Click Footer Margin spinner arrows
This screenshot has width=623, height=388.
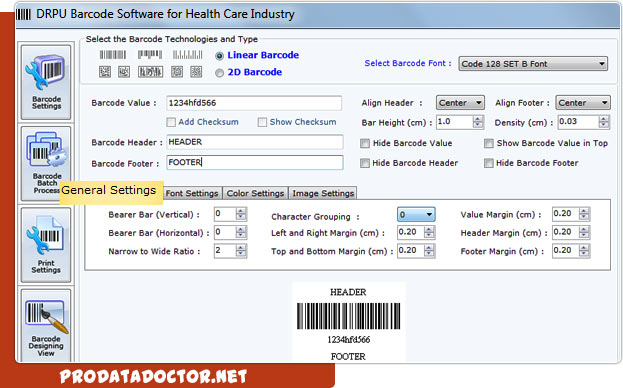click(x=584, y=251)
